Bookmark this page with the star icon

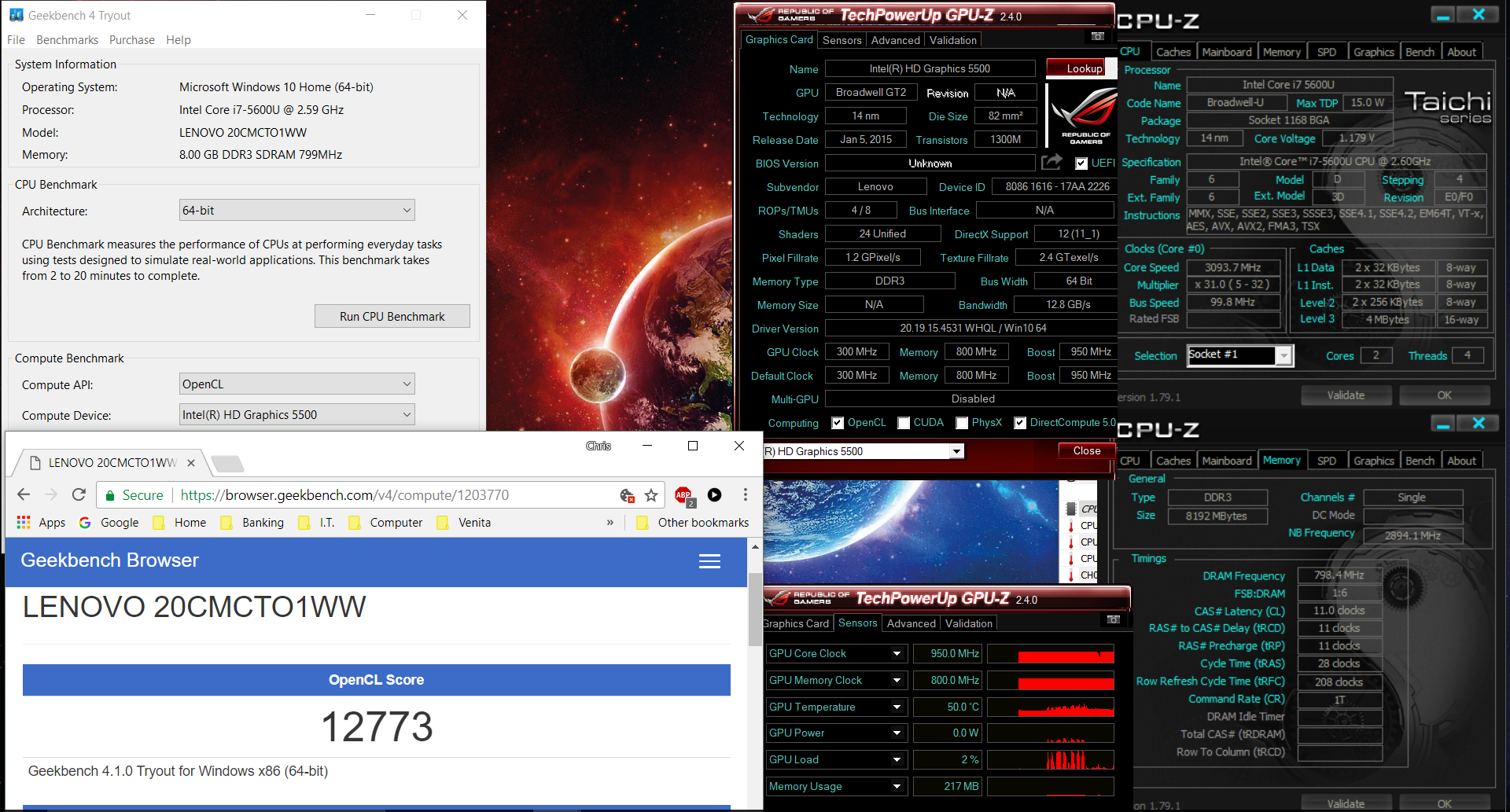(x=651, y=495)
